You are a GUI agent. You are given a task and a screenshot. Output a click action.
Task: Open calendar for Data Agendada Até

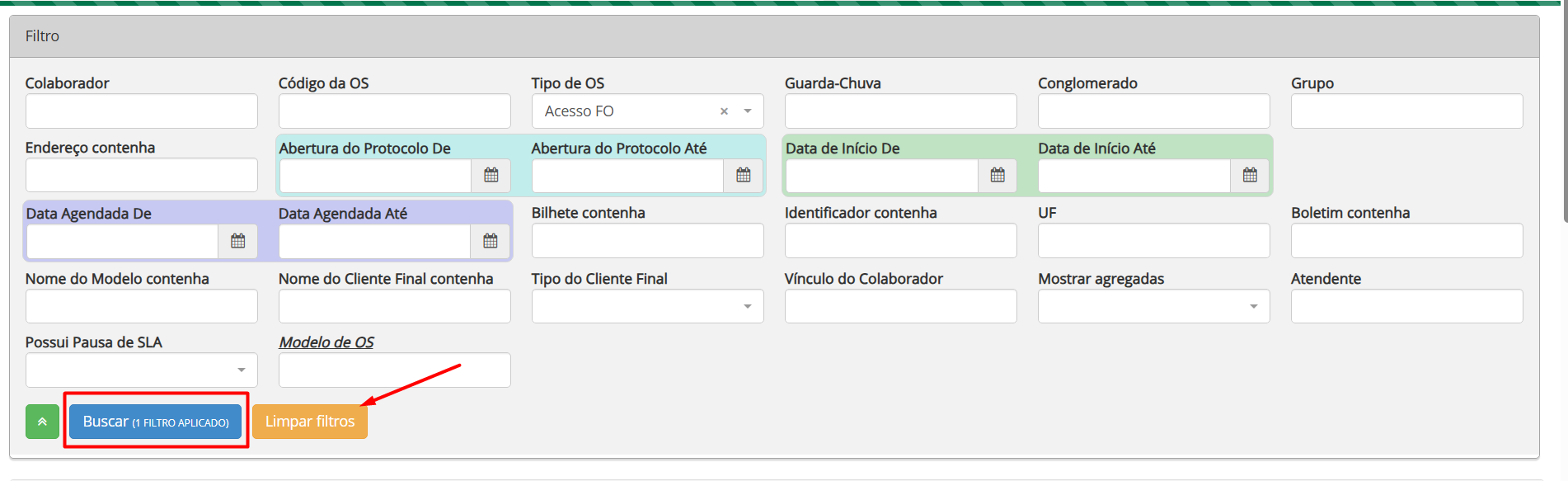pyautogui.click(x=491, y=241)
